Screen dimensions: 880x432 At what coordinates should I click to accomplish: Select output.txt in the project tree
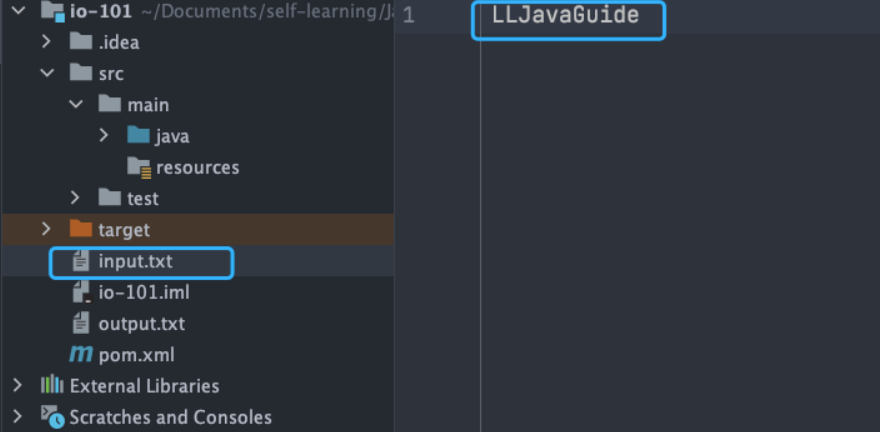coord(141,324)
